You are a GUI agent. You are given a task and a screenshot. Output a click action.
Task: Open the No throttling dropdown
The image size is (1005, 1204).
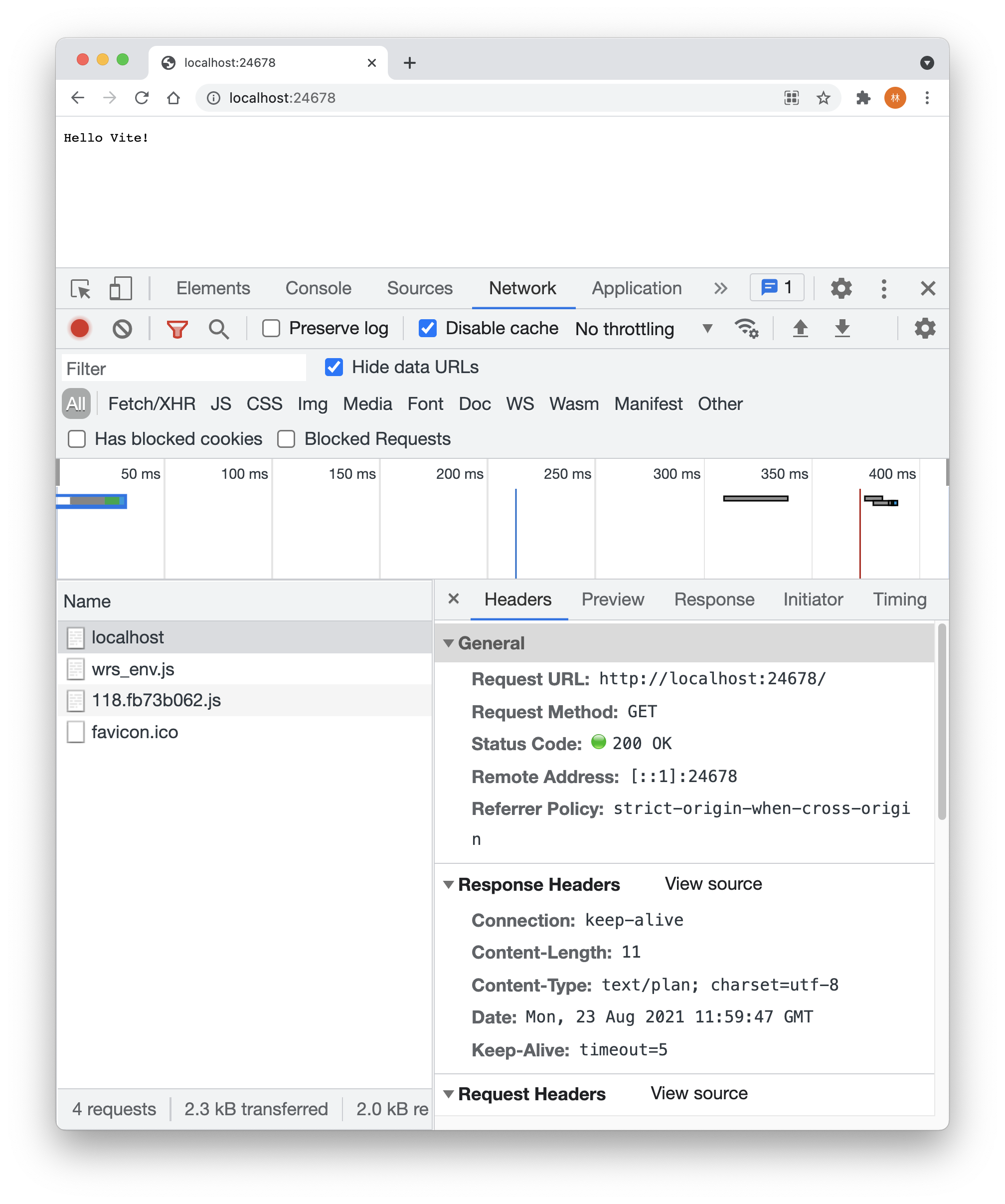click(x=644, y=329)
